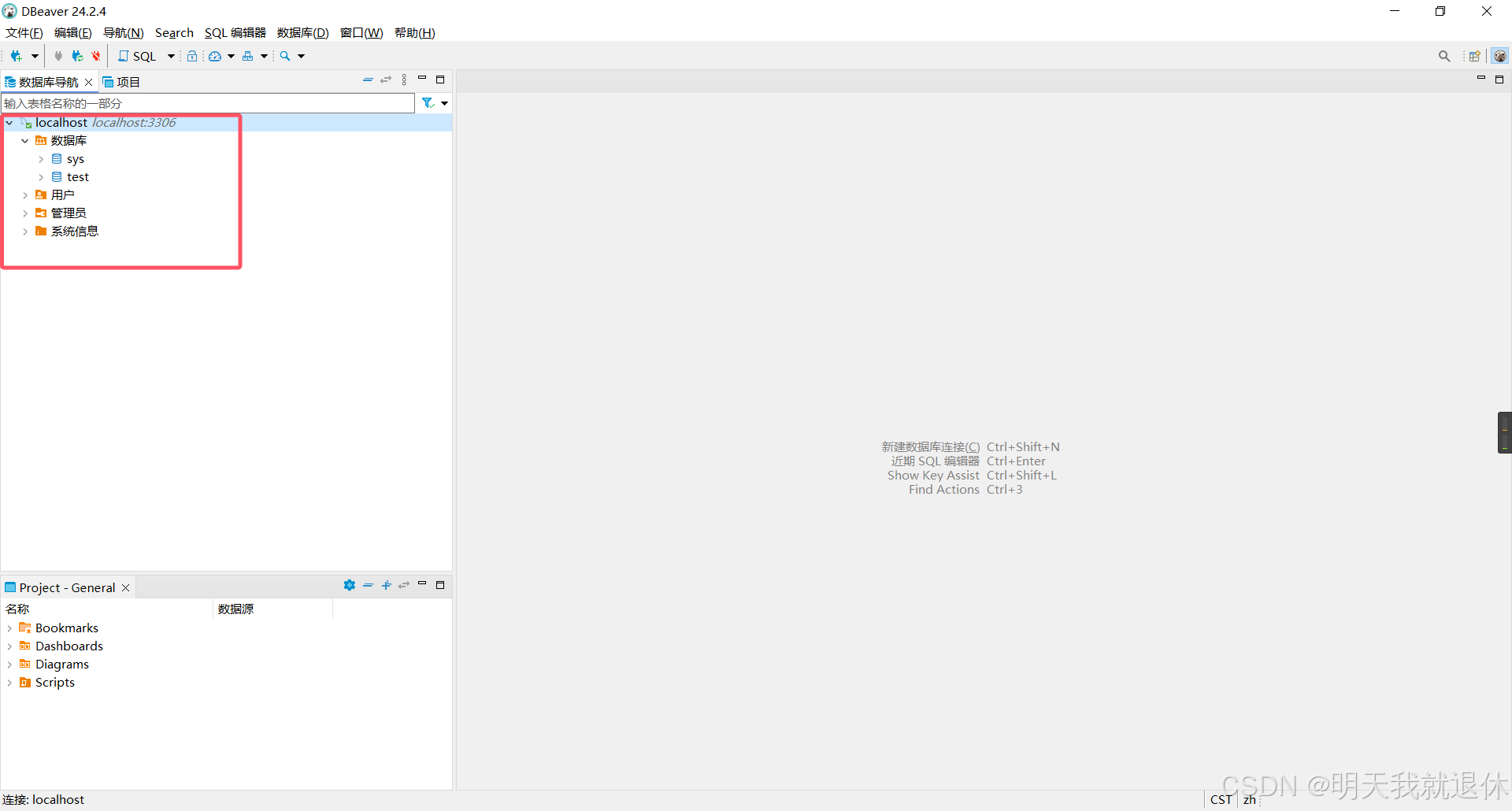Open the 导航(N) menu
Screen dimensions: 1512x811
pos(124,32)
